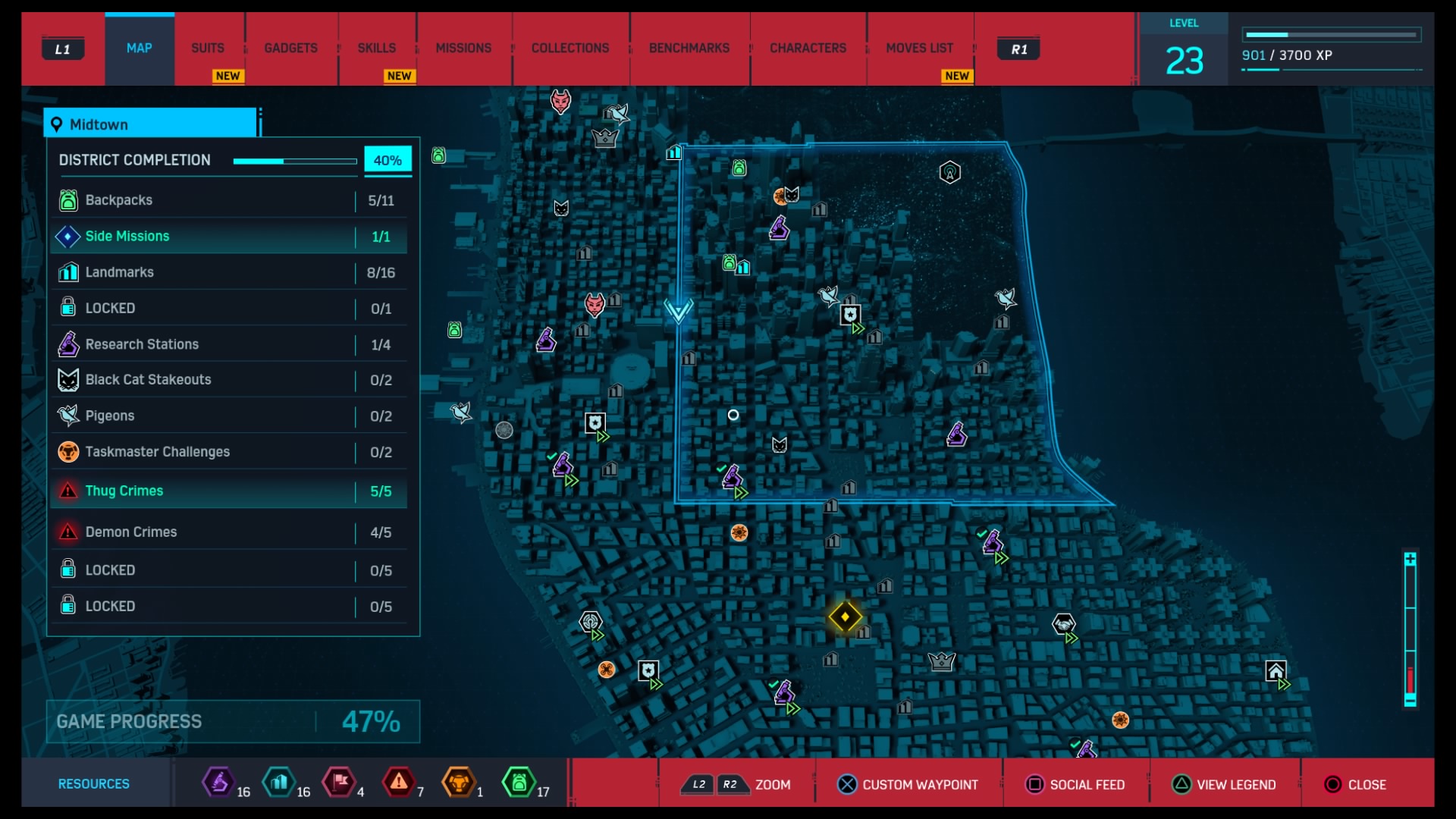Screen dimensions: 1456x819
Task: Click the XP progress bar
Action: tap(1332, 35)
